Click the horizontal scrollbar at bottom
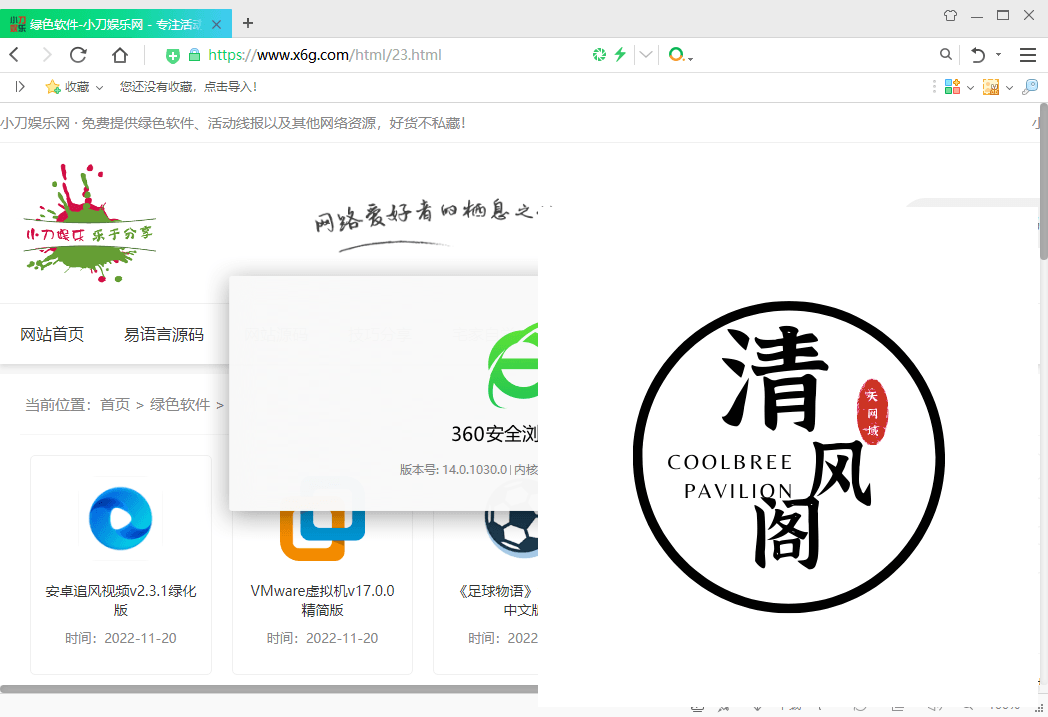Image resolution: width=1048 pixels, height=717 pixels. 269,689
